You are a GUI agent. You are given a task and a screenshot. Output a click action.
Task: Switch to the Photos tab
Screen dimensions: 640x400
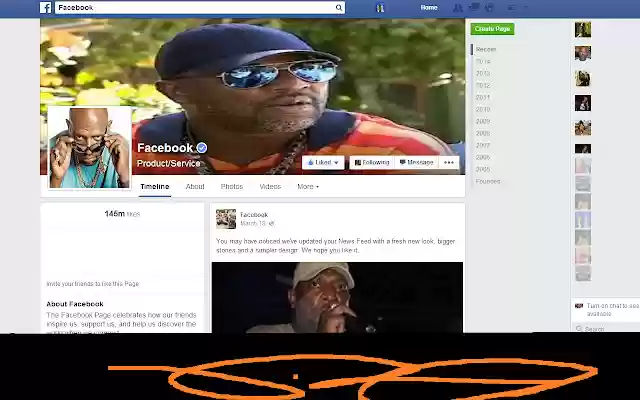click(231, 187)
